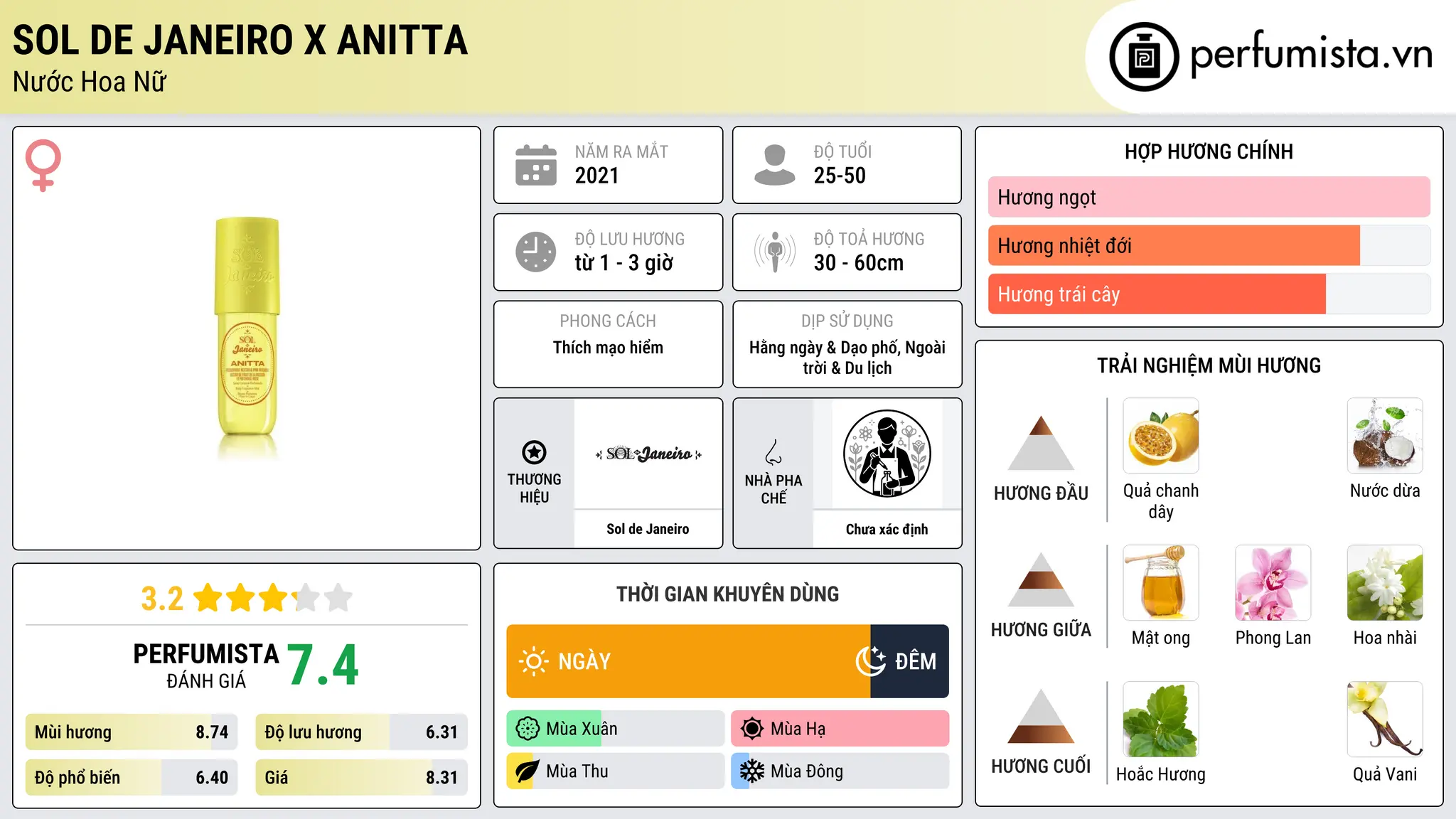Click the Hằng ngày & Dạo phố occasion text
The image size is (1456, 819).
[x=847, y=358]
